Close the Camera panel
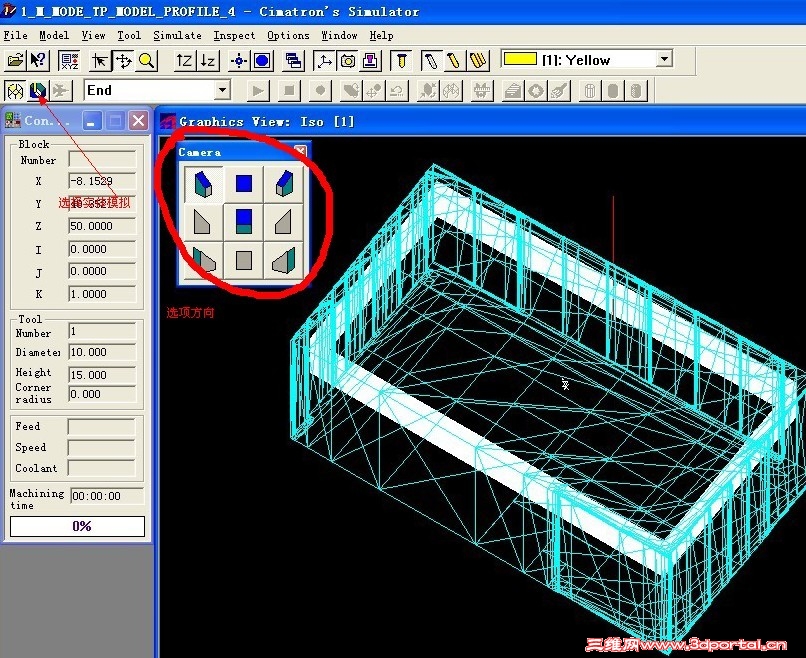This screenshot has width=806, height=658. [x=301, y=151]
